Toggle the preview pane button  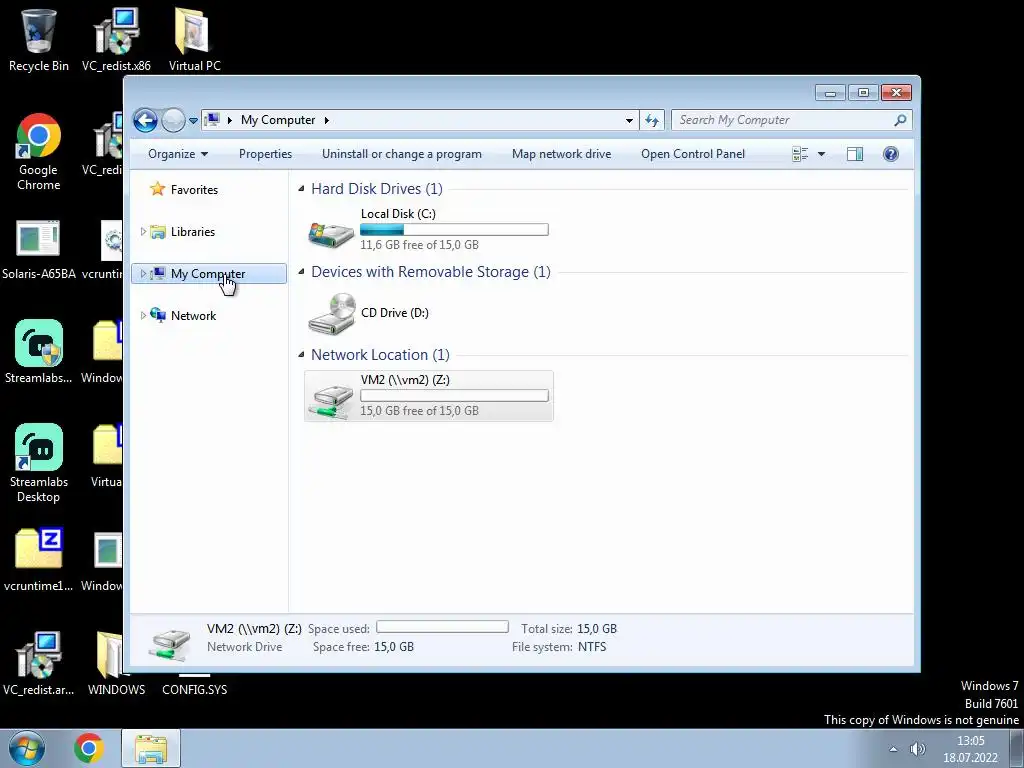coord(855,154)
